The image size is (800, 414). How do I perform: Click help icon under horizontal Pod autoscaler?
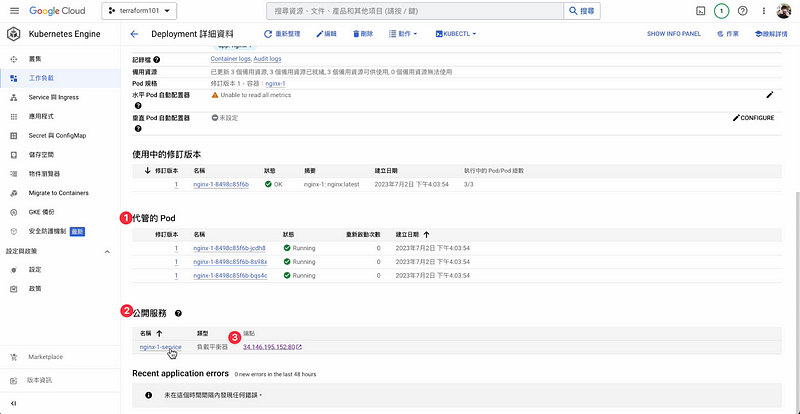click(x=138, y=106)
